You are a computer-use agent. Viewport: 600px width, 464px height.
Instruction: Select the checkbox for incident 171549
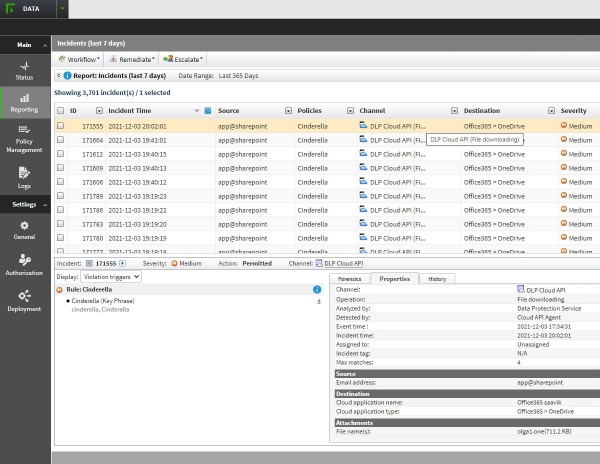pos(60,140)
